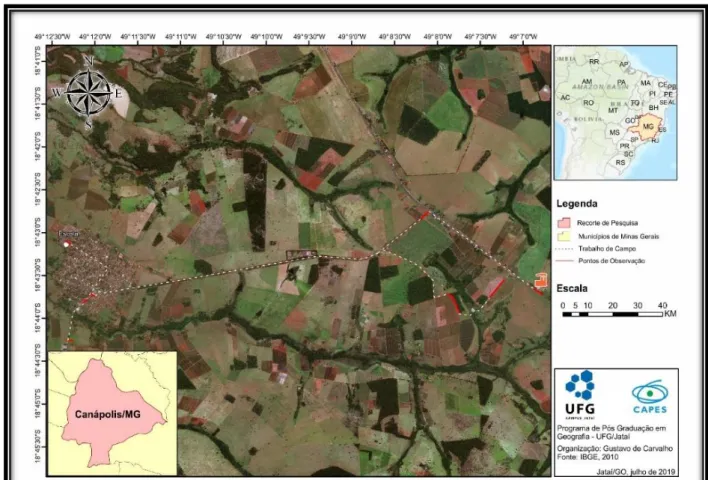708x480 pixels.
Task: Click the longitude label 49°10'0"W
Action: click(267, 37)
